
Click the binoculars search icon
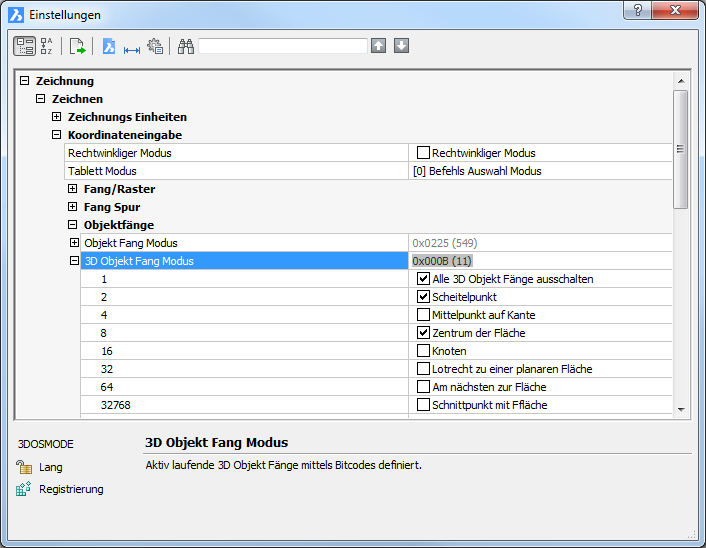tap(185, 46)
